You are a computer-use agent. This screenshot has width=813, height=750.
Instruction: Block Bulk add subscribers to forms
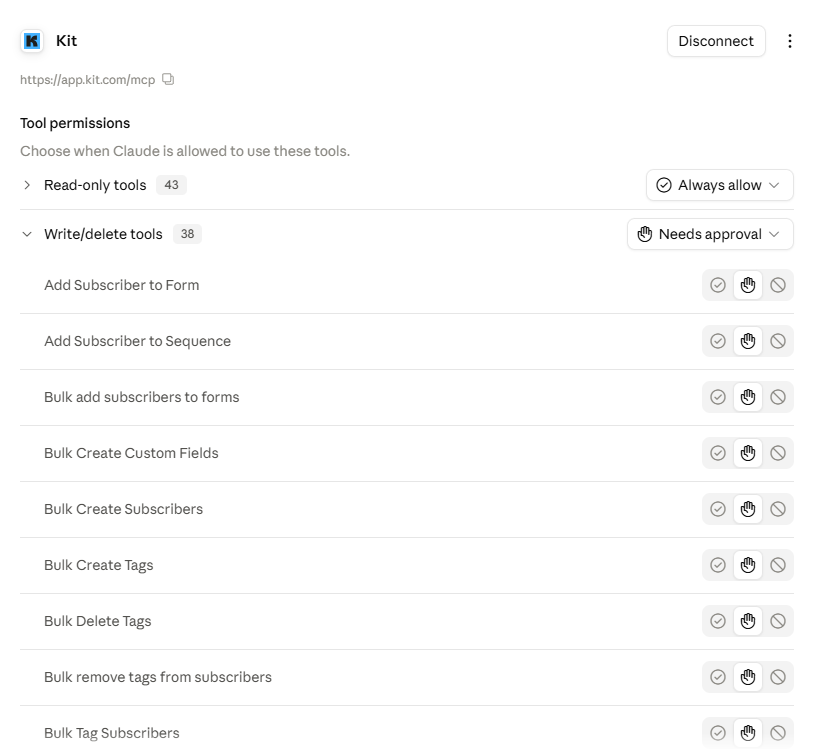[778, 397]
